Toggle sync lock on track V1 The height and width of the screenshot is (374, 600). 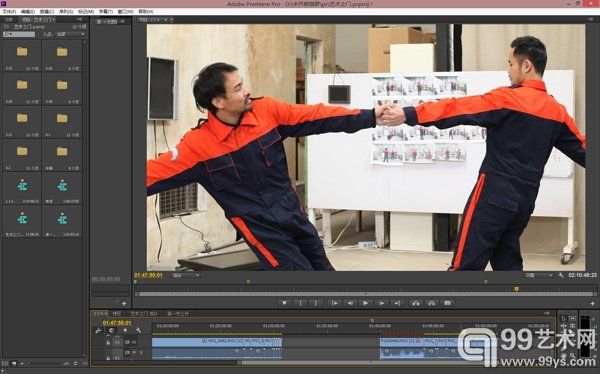point(127,342)
